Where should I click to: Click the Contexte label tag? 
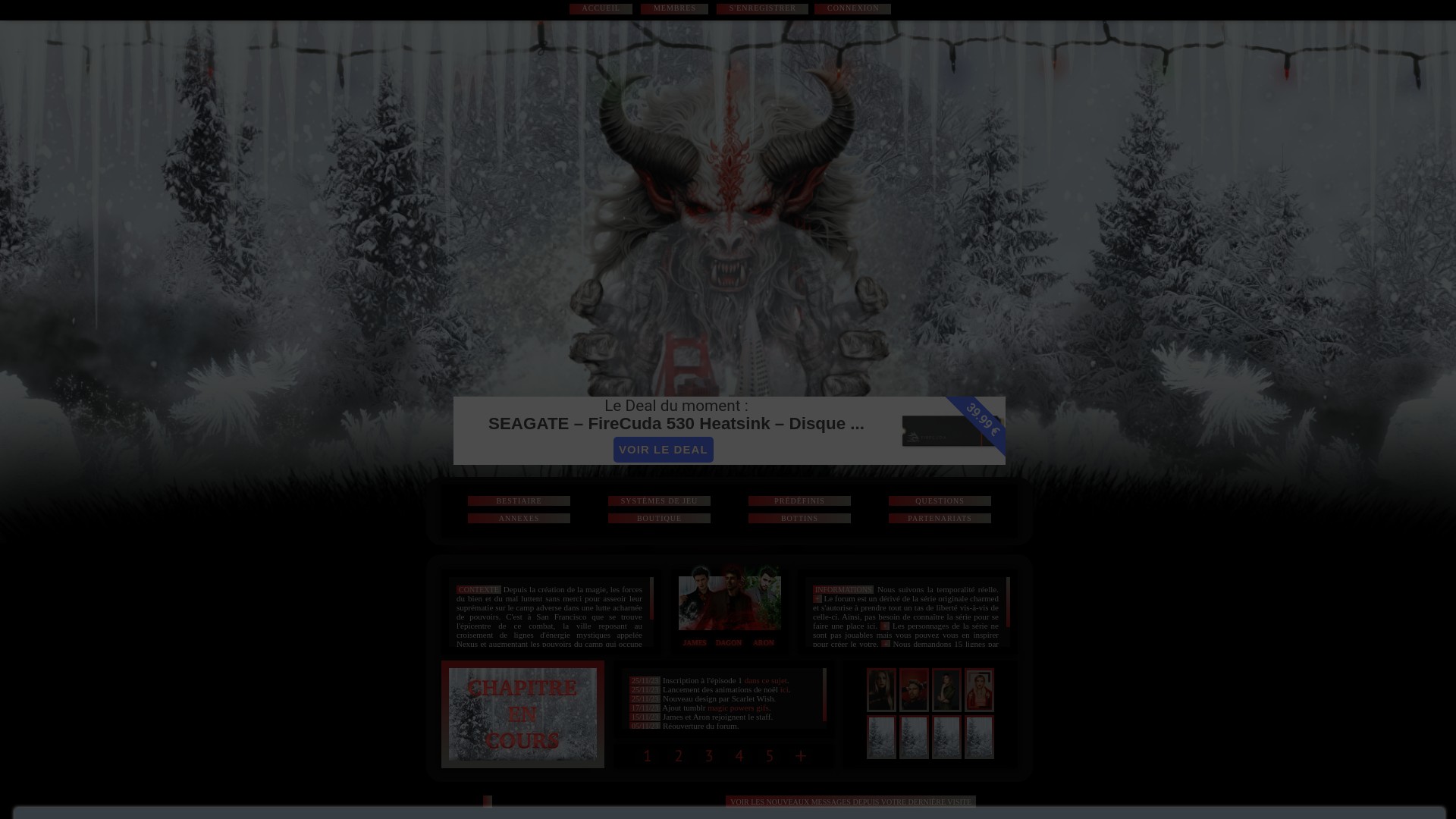pos(479,590)
